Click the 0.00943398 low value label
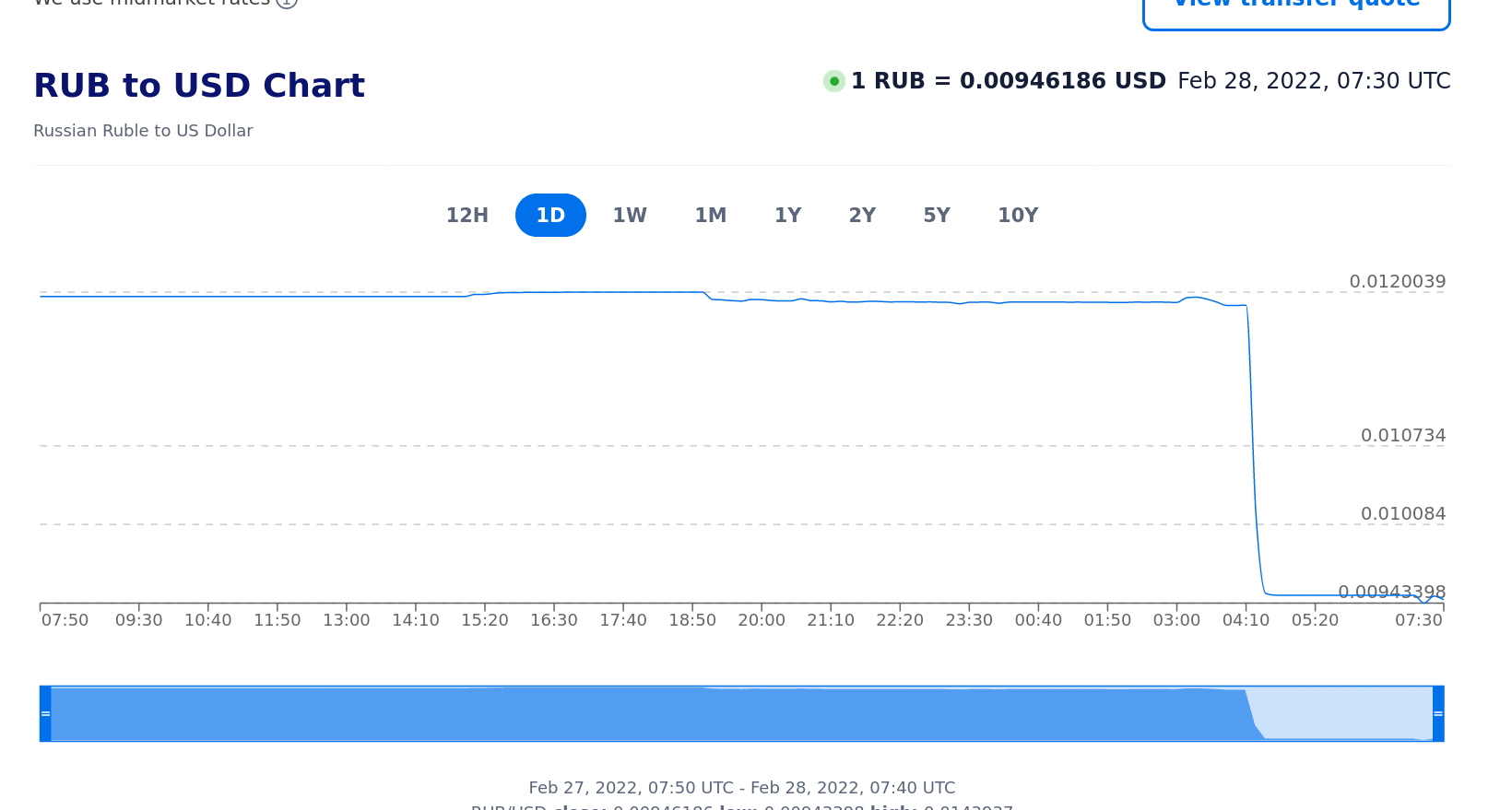This screenshot has width=1512, height=810. tap(1391, 592)
